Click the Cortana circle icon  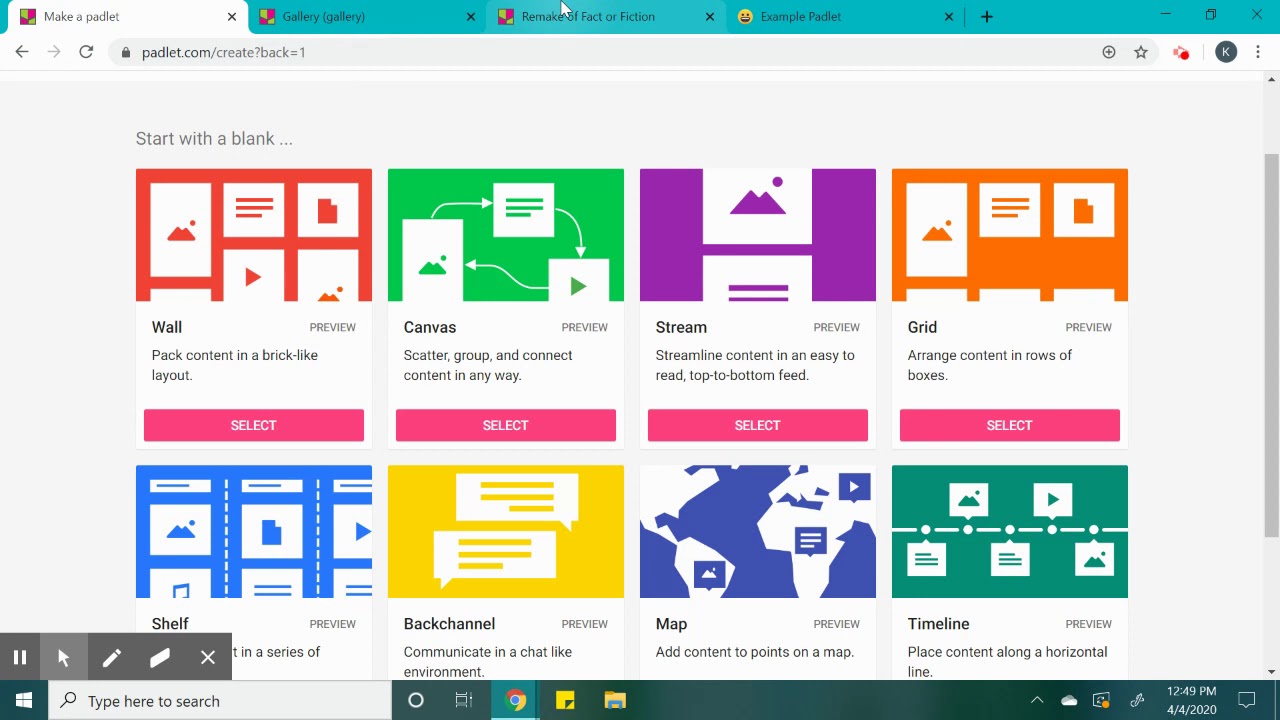[416, 700]
